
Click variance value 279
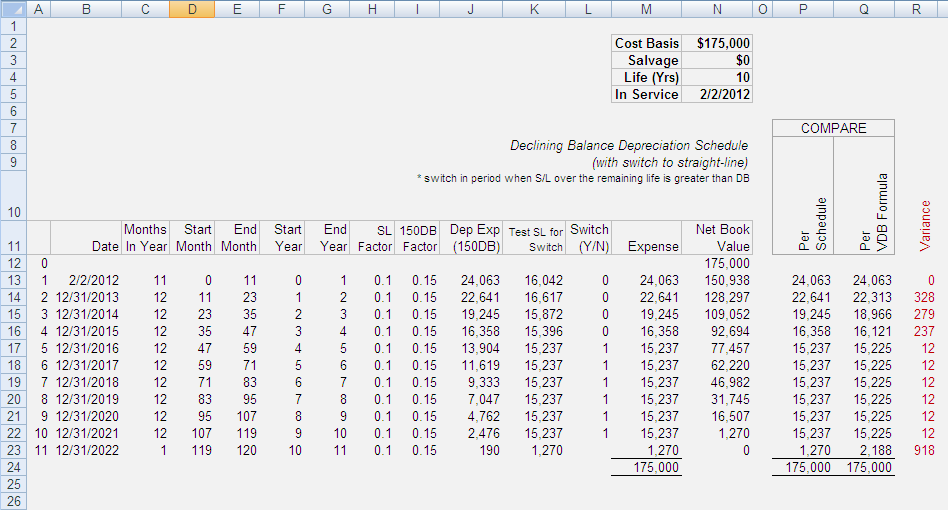point(924,314)
